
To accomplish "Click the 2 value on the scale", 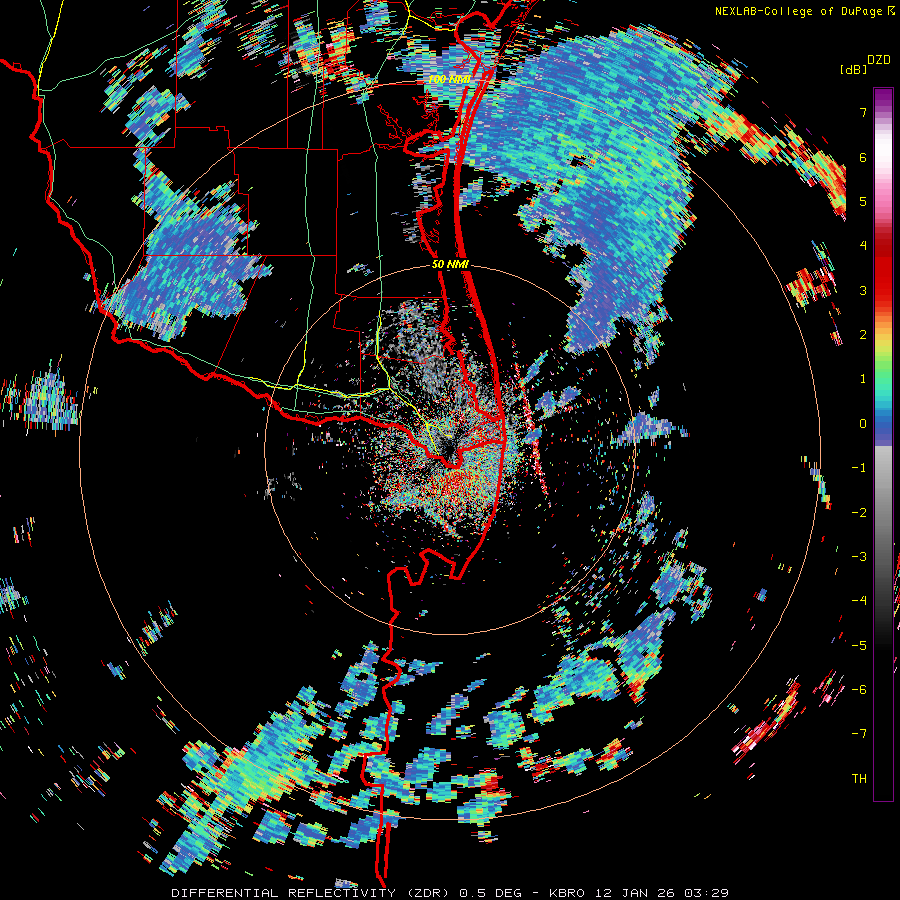I will (x=863, y=334).
